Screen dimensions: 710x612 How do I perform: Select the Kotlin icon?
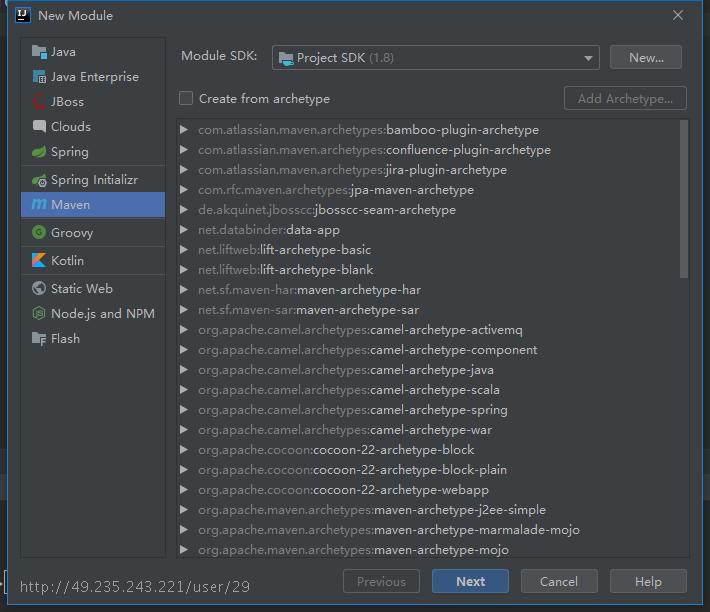pyautogui.click(x=39, y=260)
